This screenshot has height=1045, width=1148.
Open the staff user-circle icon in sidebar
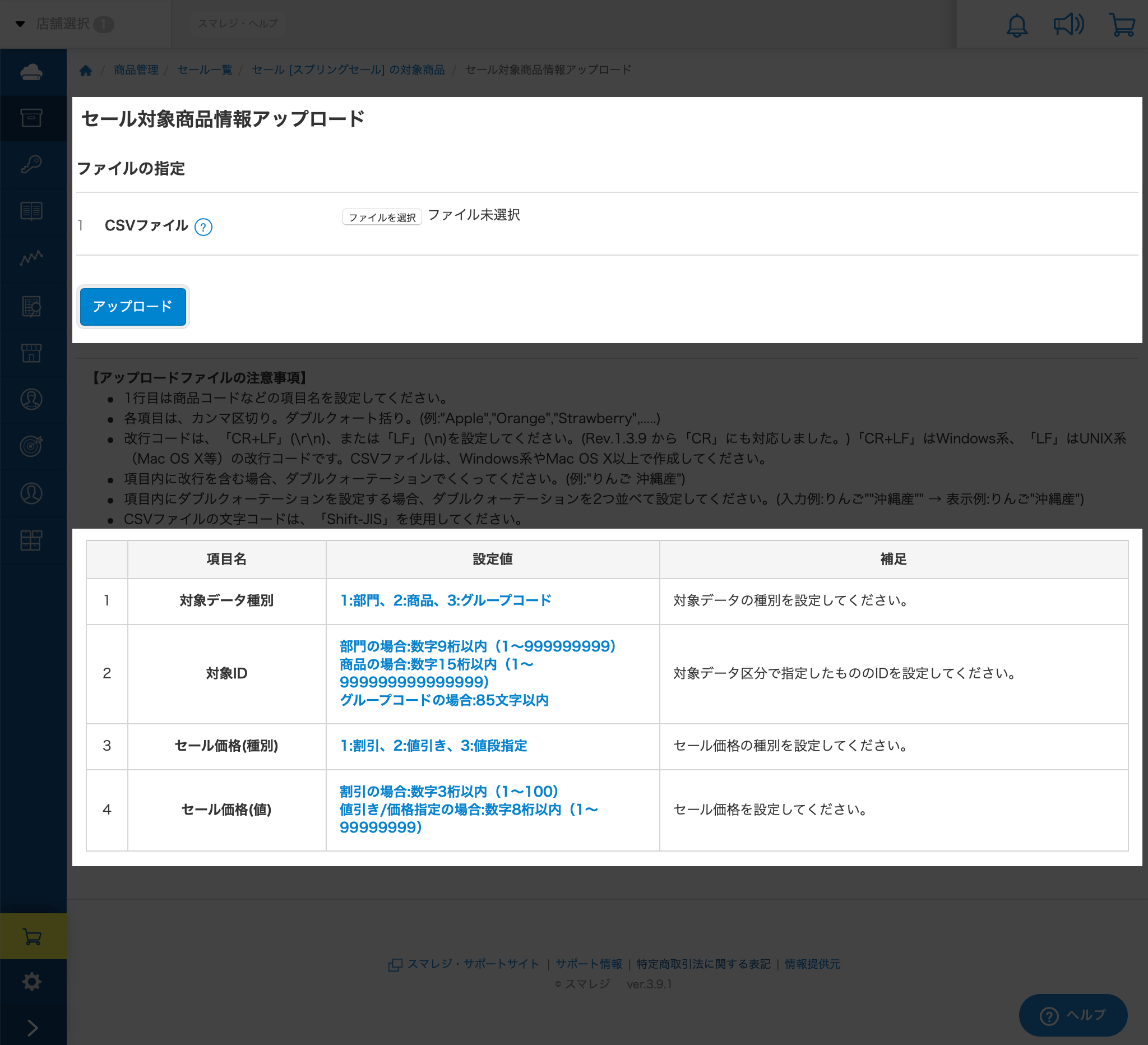click(31, 493)
